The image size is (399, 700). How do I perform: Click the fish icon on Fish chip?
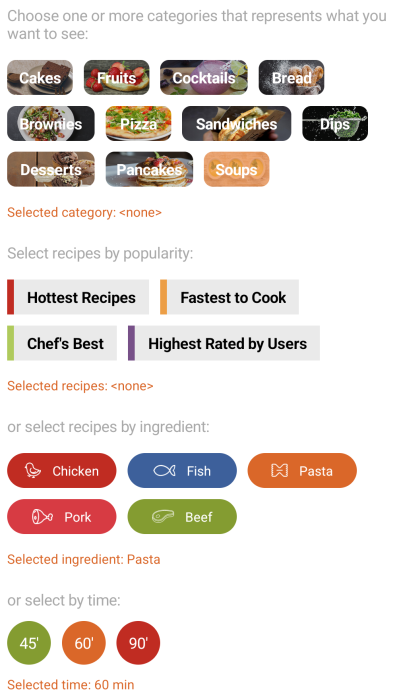point(164,471)
